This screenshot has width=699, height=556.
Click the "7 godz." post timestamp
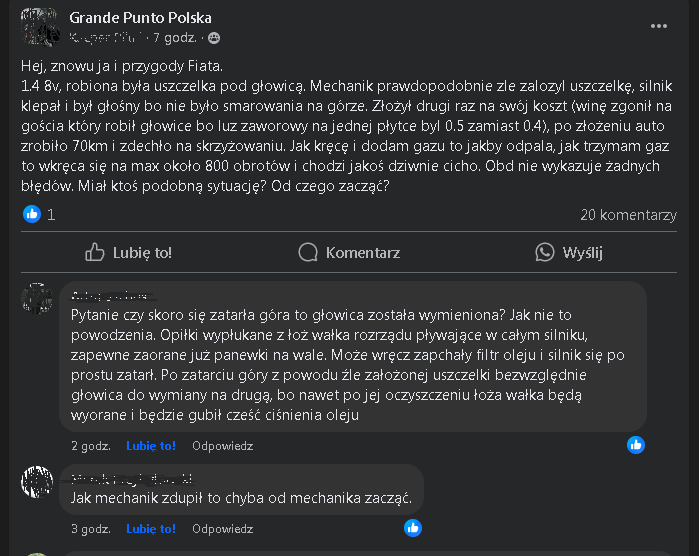tap(178, 38)
